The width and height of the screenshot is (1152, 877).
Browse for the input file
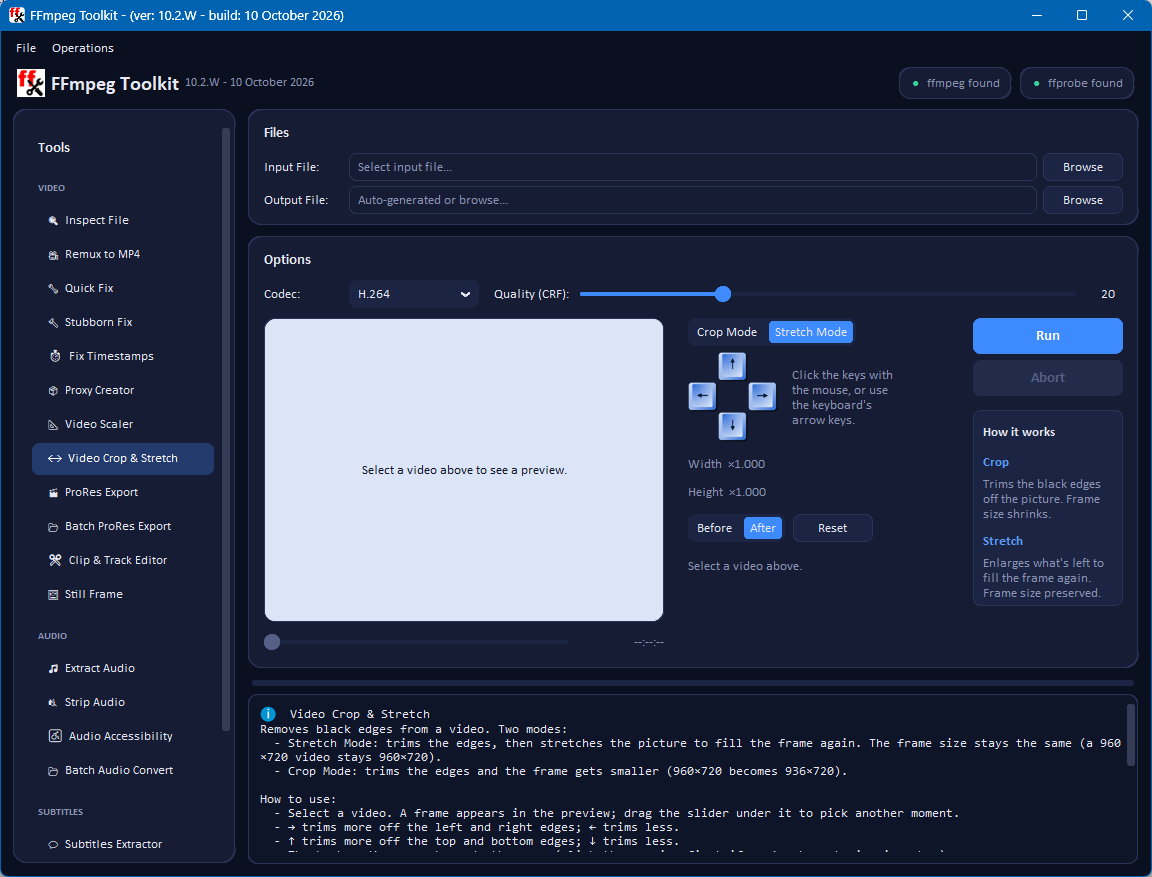tap(1082, 167)
